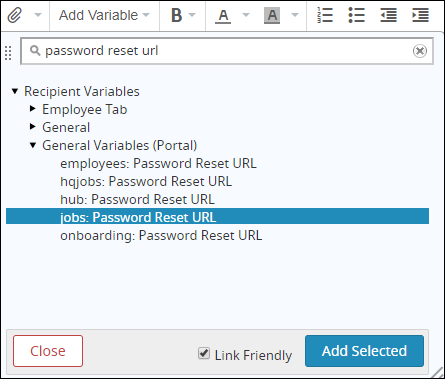Click the drag handle beside the search box

pyautogui.click(x=8, y=53)
